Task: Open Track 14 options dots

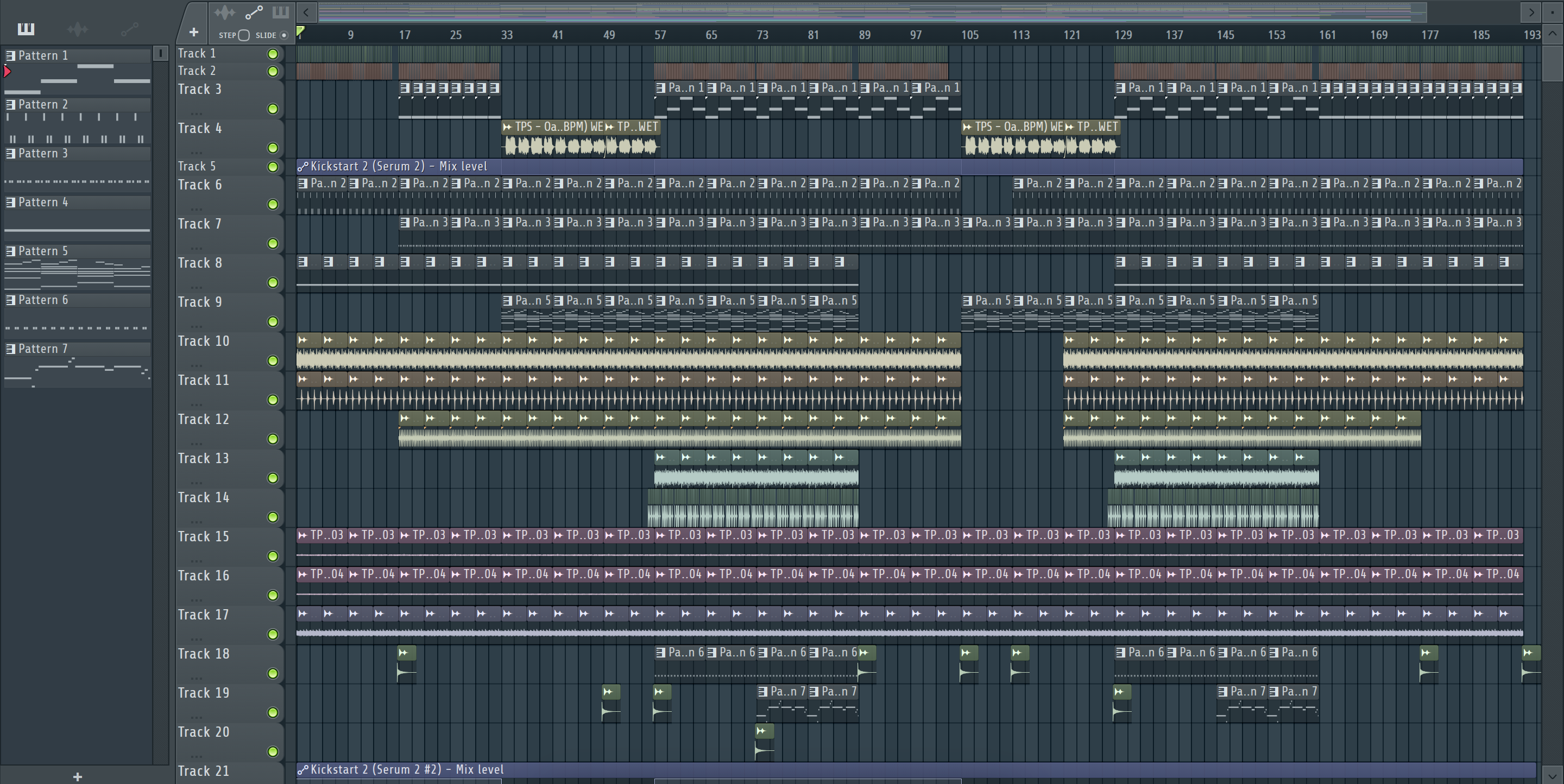Action: pyautogui.click(x=195, y=522)
